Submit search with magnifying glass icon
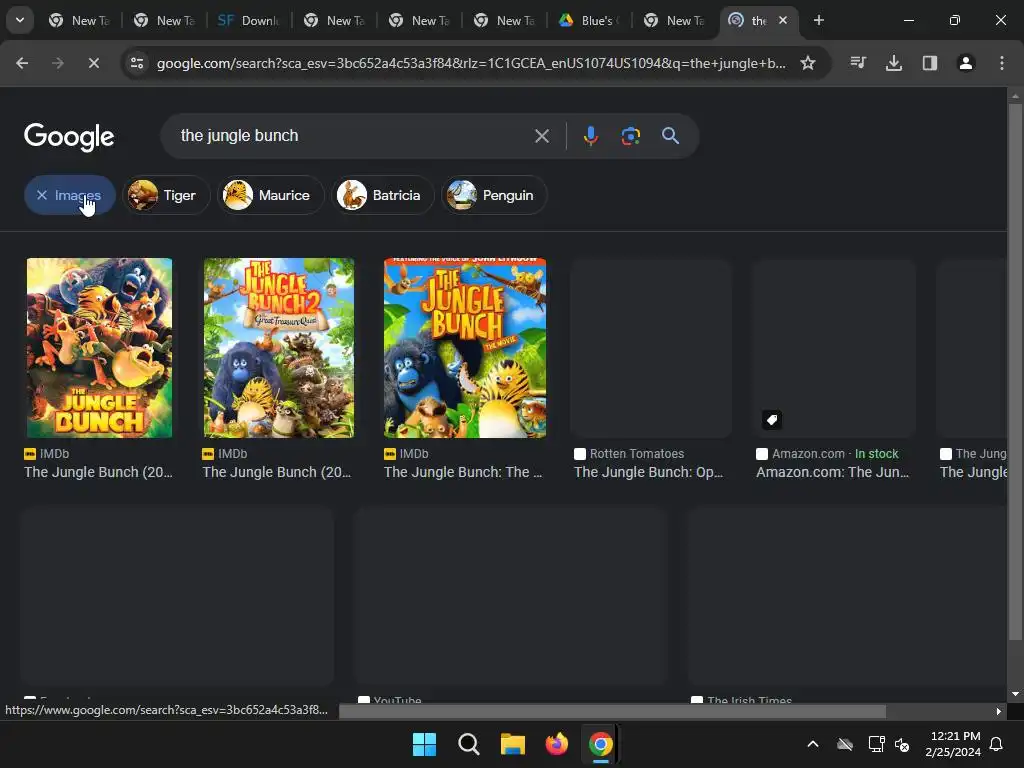 (670, 136)
